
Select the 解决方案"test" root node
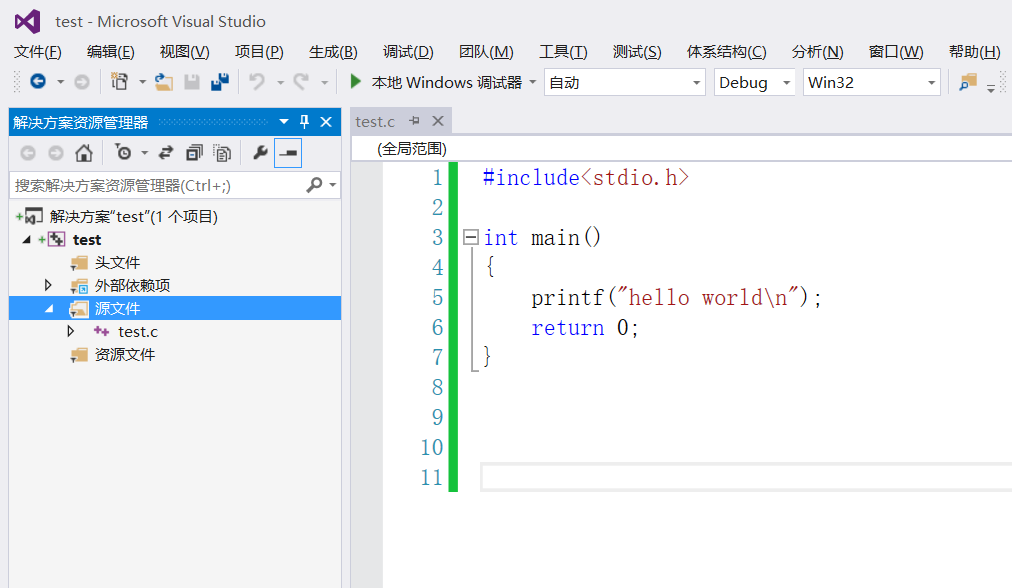point(134,217)
